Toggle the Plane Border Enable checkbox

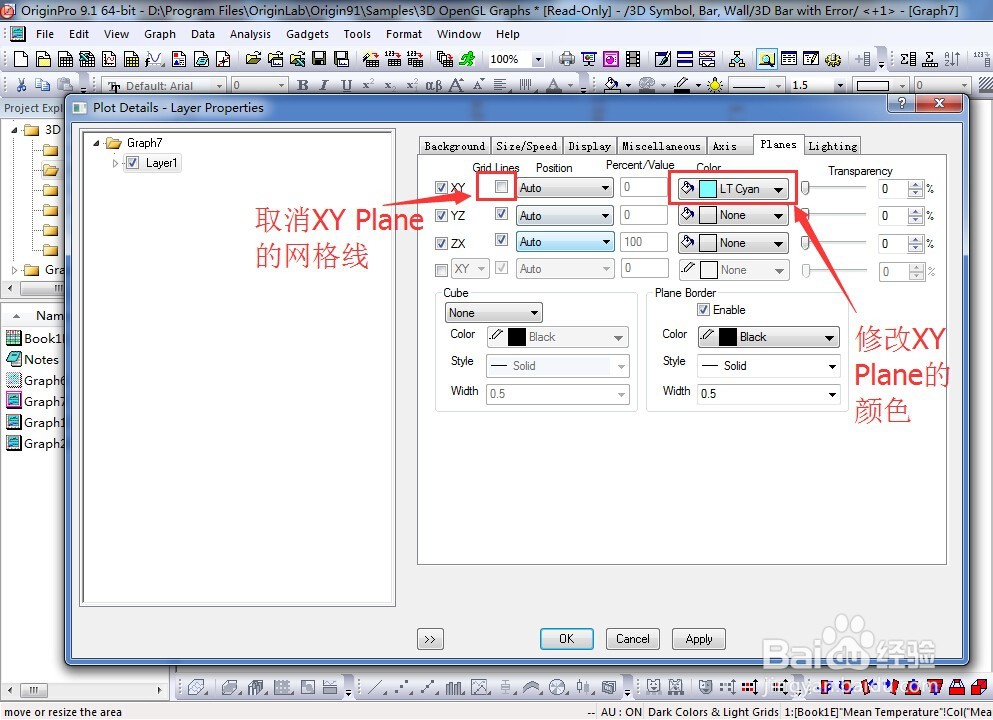703,310
